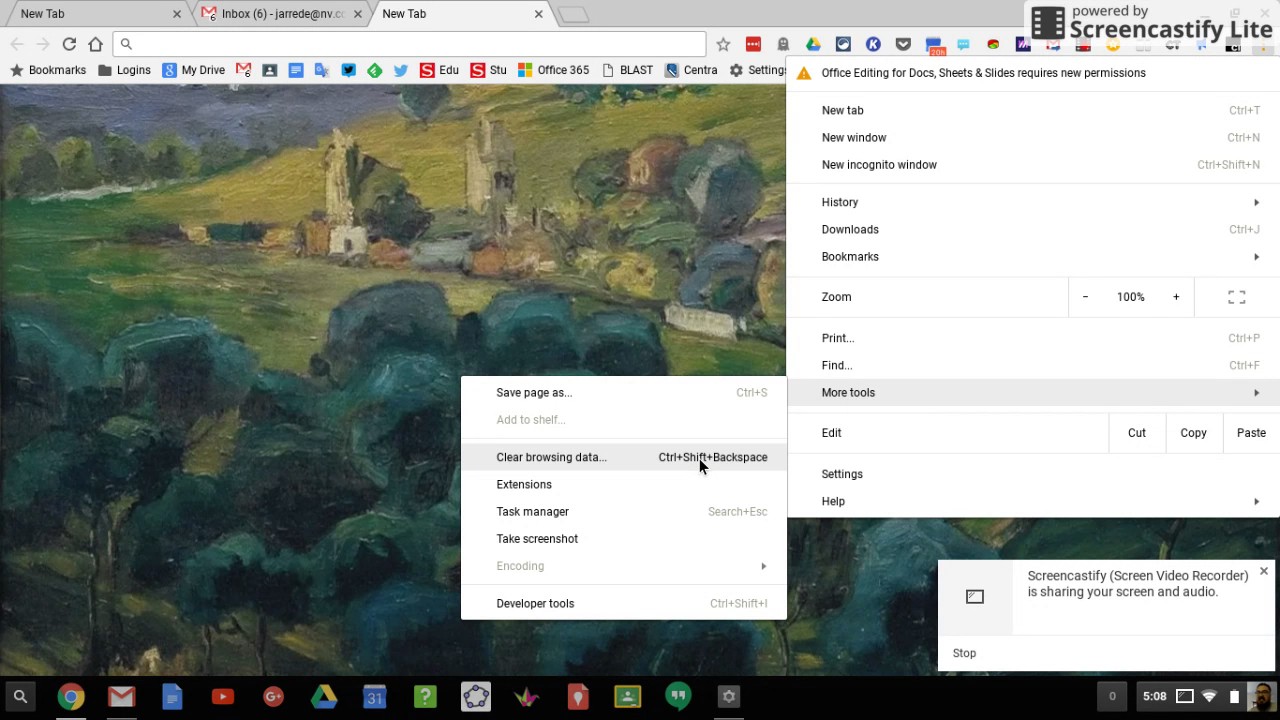Launch YouTube from the shelf

[222, 696]
